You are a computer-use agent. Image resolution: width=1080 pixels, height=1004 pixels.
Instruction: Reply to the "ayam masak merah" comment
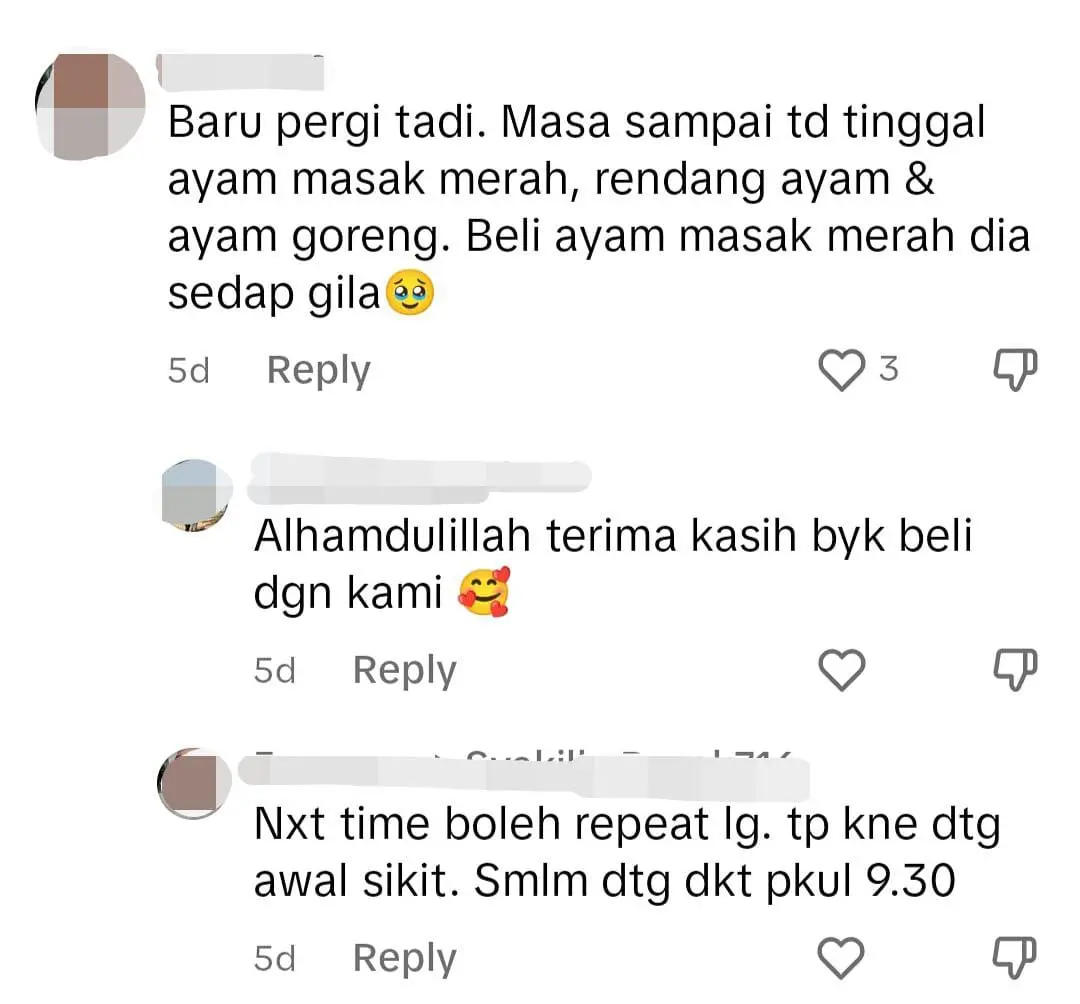click(x=318, y=370)
